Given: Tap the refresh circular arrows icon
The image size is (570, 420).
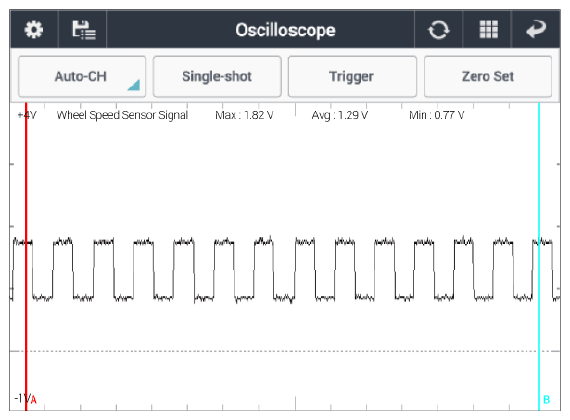Looking at the screenshot, I should (x=438, y=30).
